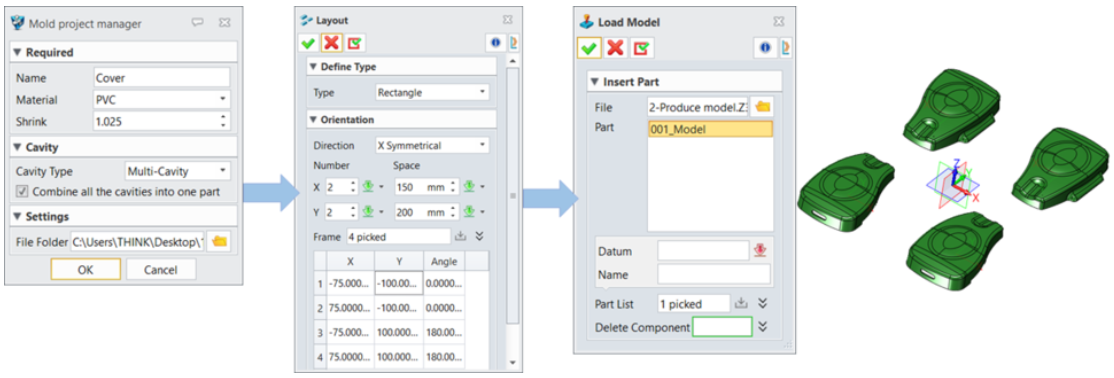The width and height of the screenshot is (1114, 378).
Task: Adjust Shrink value stepper arrows
Action: 224,122
